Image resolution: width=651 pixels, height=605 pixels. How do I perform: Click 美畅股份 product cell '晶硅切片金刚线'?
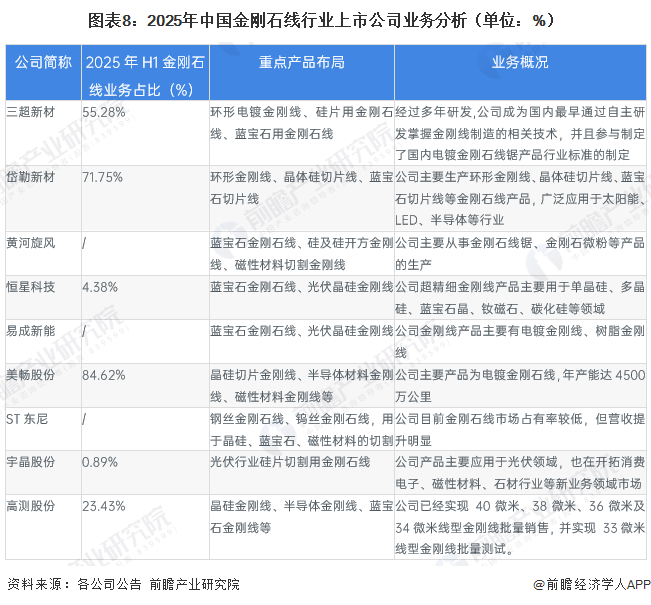click(253, 375)
